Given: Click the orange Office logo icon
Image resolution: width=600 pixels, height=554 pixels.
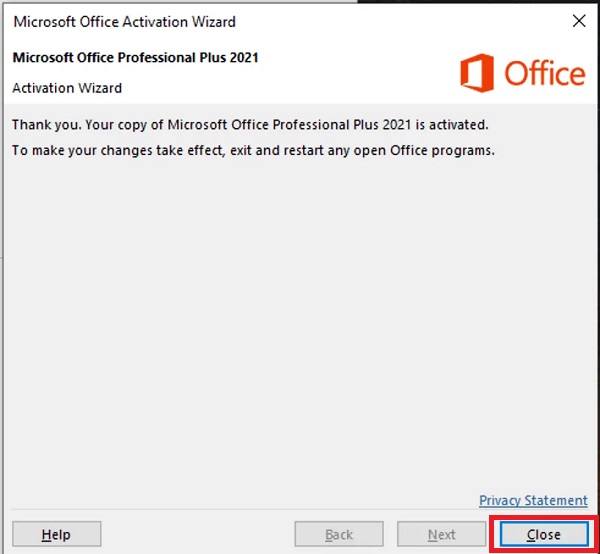Looking at the screenshot, I should [478, 74].
